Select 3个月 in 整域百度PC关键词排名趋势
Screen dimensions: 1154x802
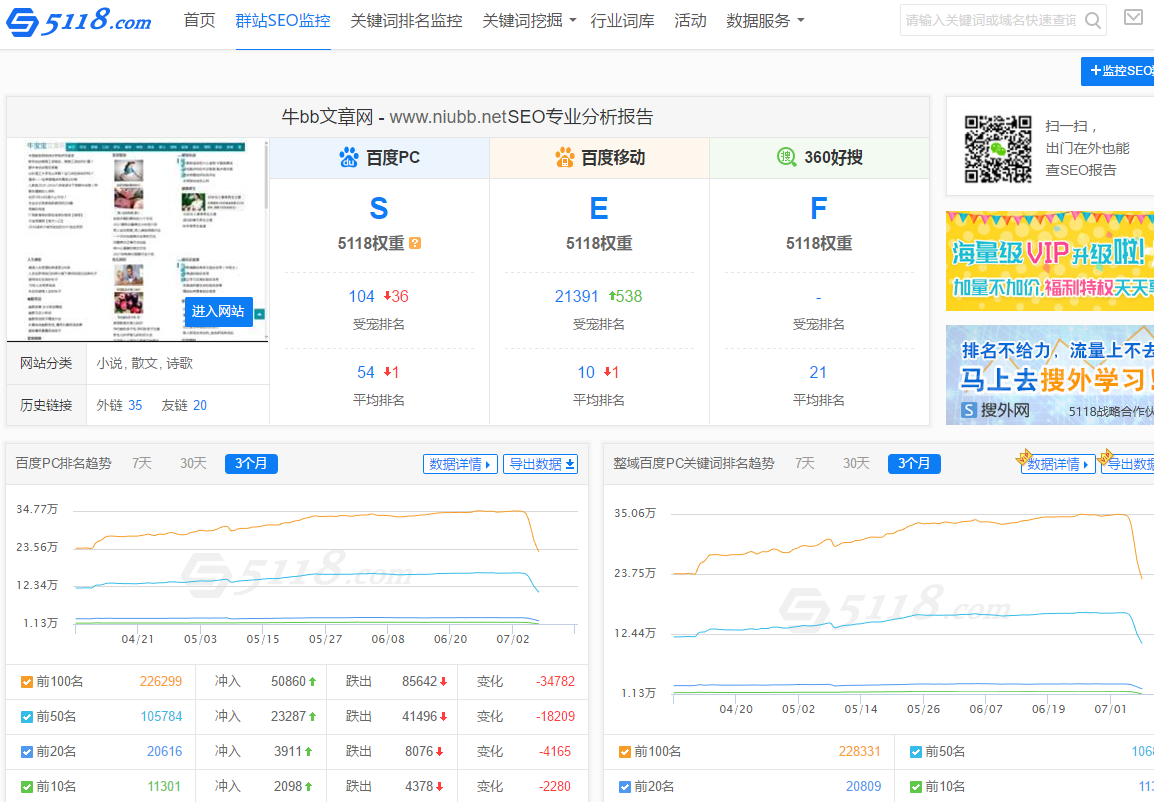click(x=914, y=464)
